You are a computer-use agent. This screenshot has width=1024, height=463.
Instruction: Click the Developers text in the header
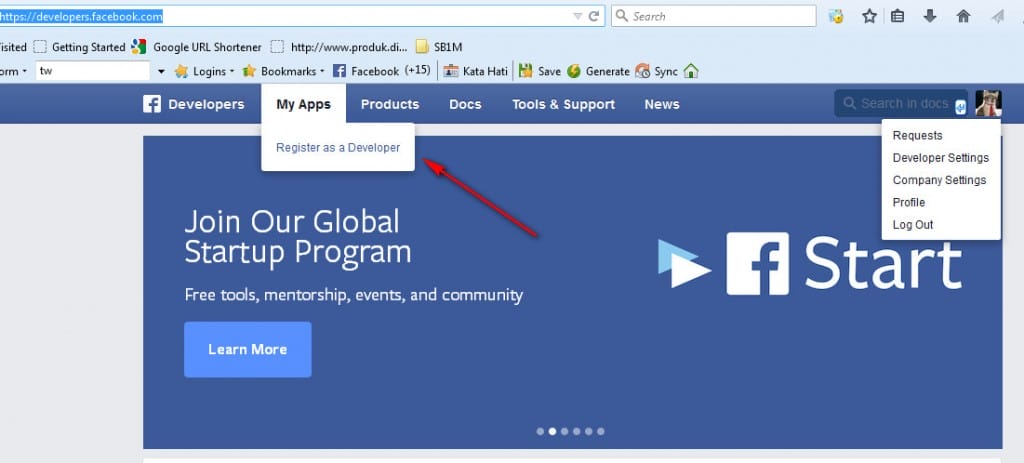(206, 104)
